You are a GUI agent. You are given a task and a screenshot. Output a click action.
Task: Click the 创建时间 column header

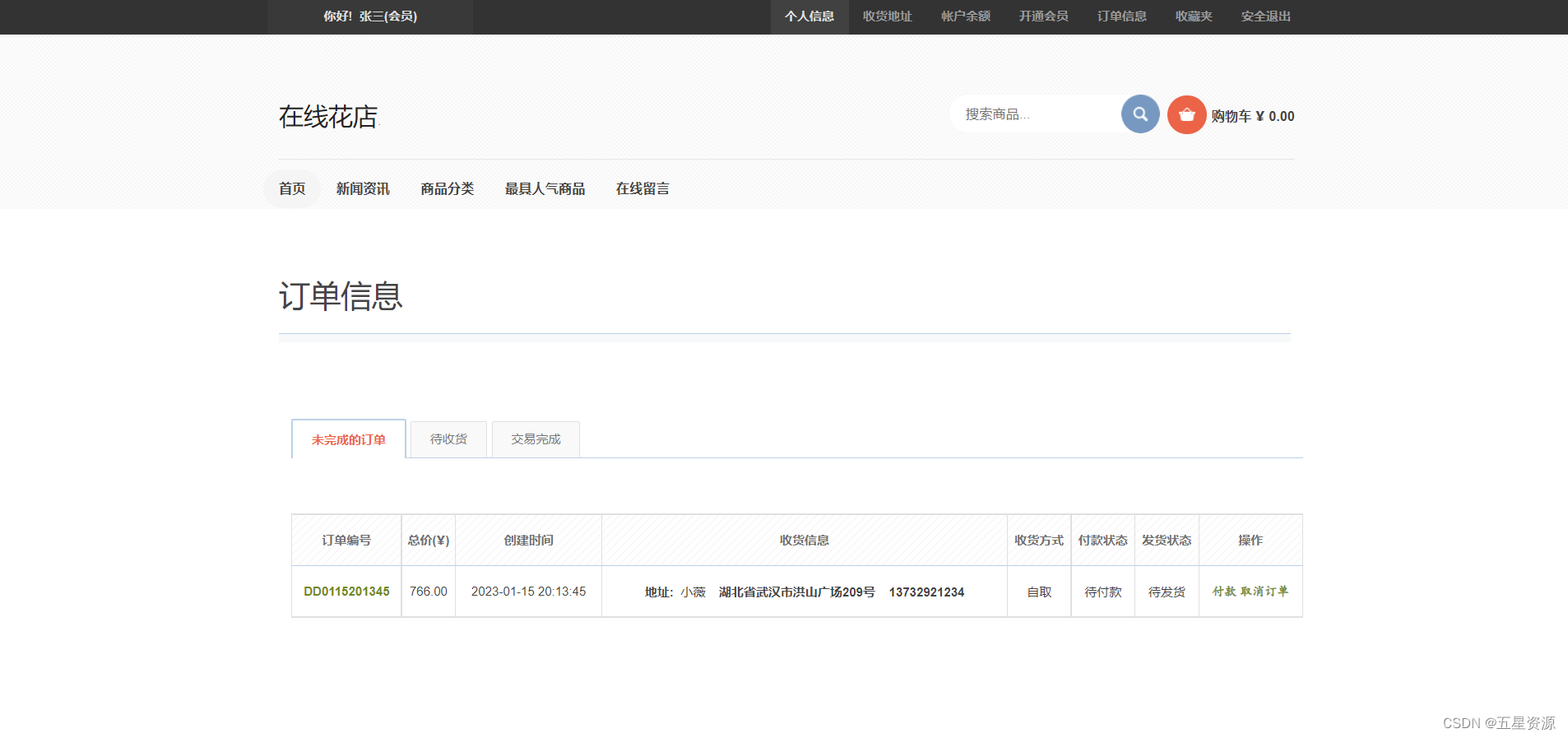(529, 541)
